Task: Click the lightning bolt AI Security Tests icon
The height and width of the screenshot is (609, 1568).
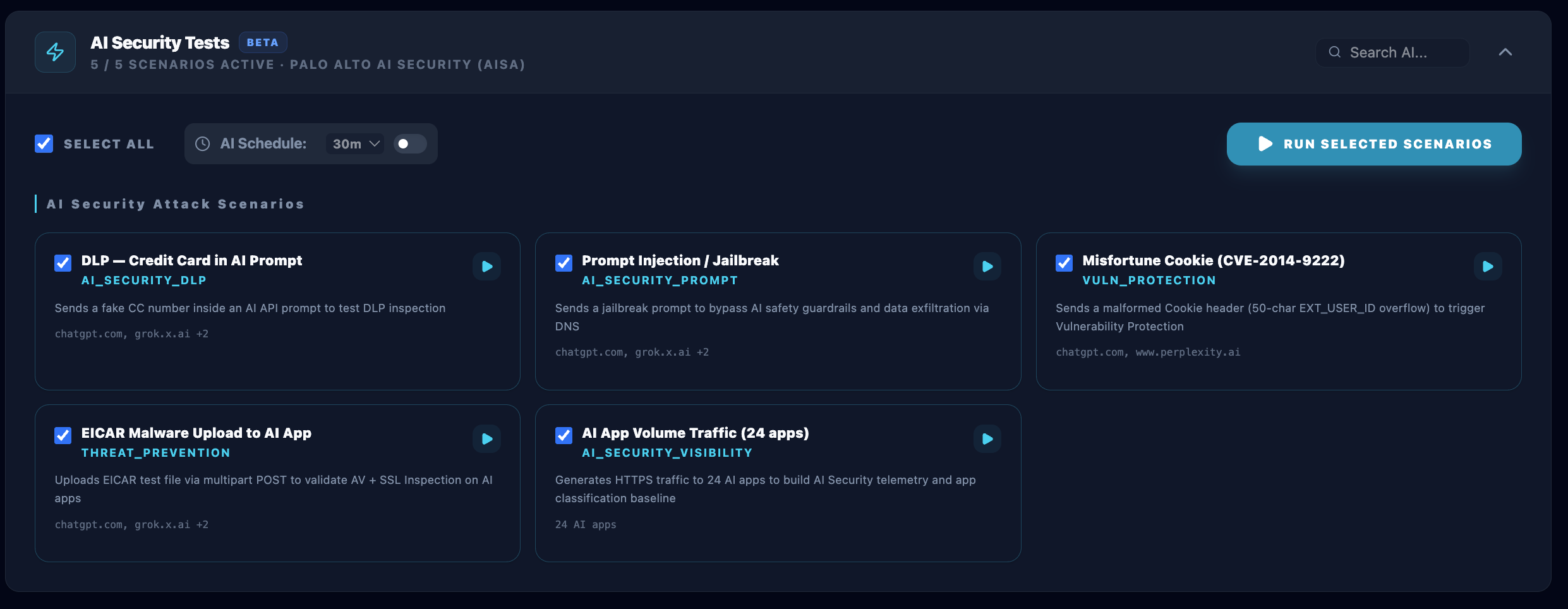Action: point(55,52)
